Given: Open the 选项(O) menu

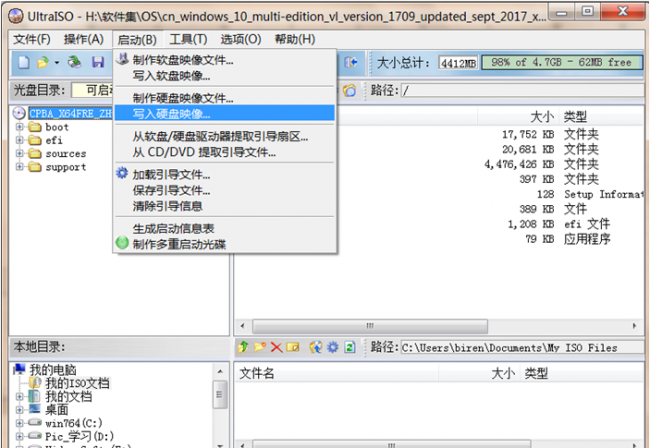Looking at the screenshot, I should (241, 39).
